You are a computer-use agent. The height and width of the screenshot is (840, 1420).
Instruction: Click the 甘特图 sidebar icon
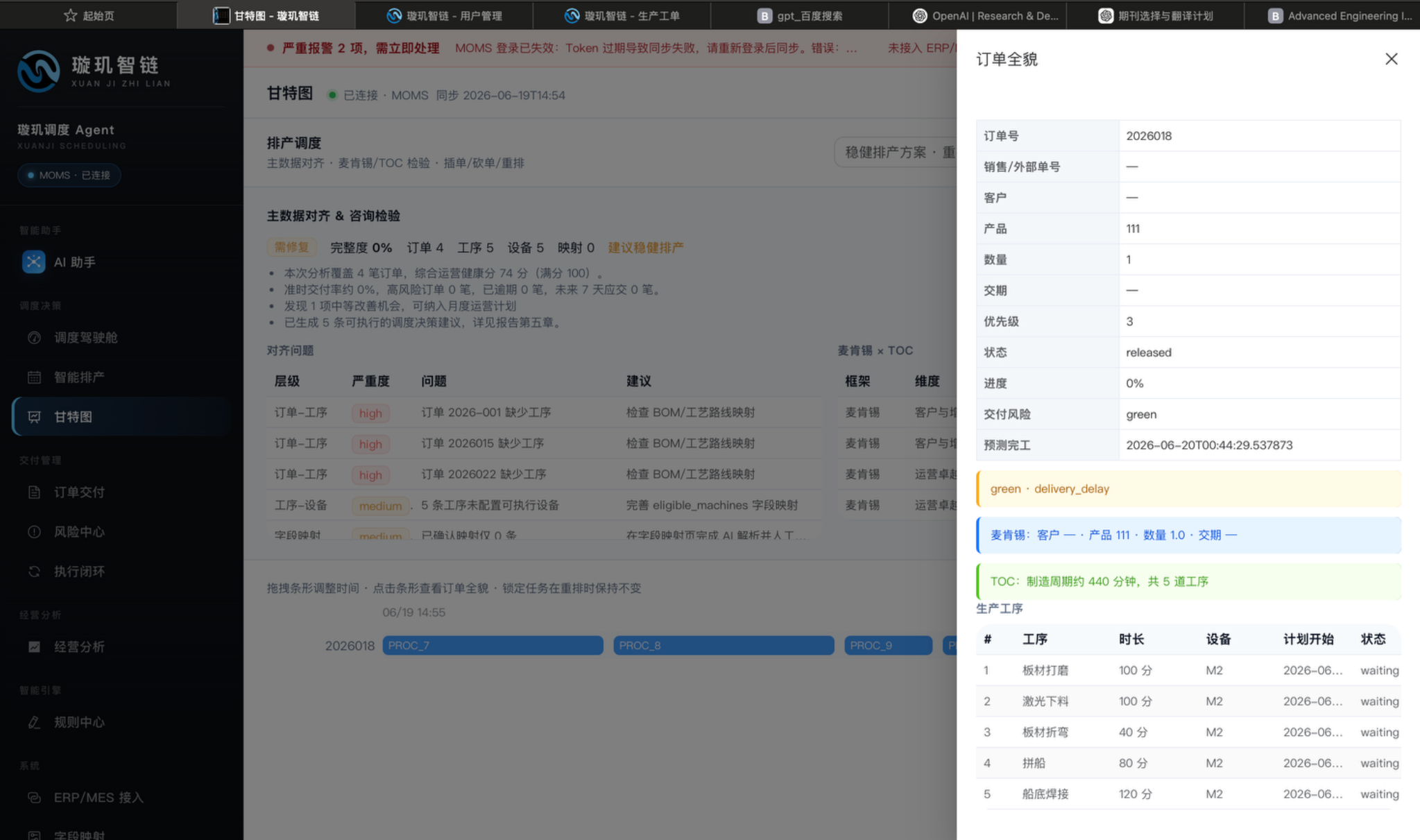coord(34,417)
